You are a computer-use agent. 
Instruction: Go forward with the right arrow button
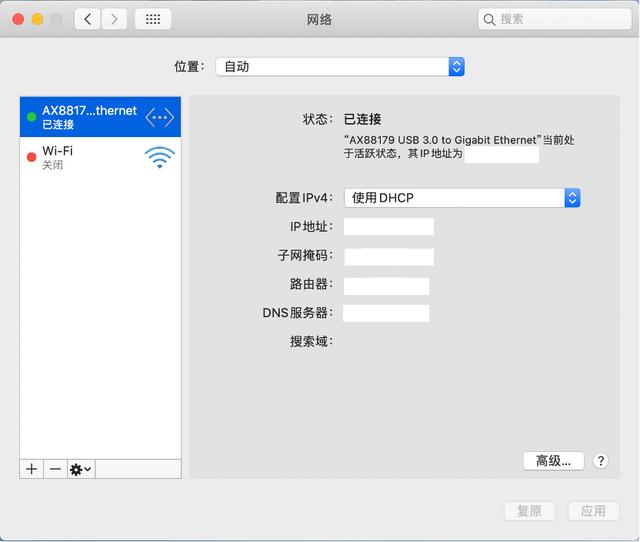pos(114,19)
